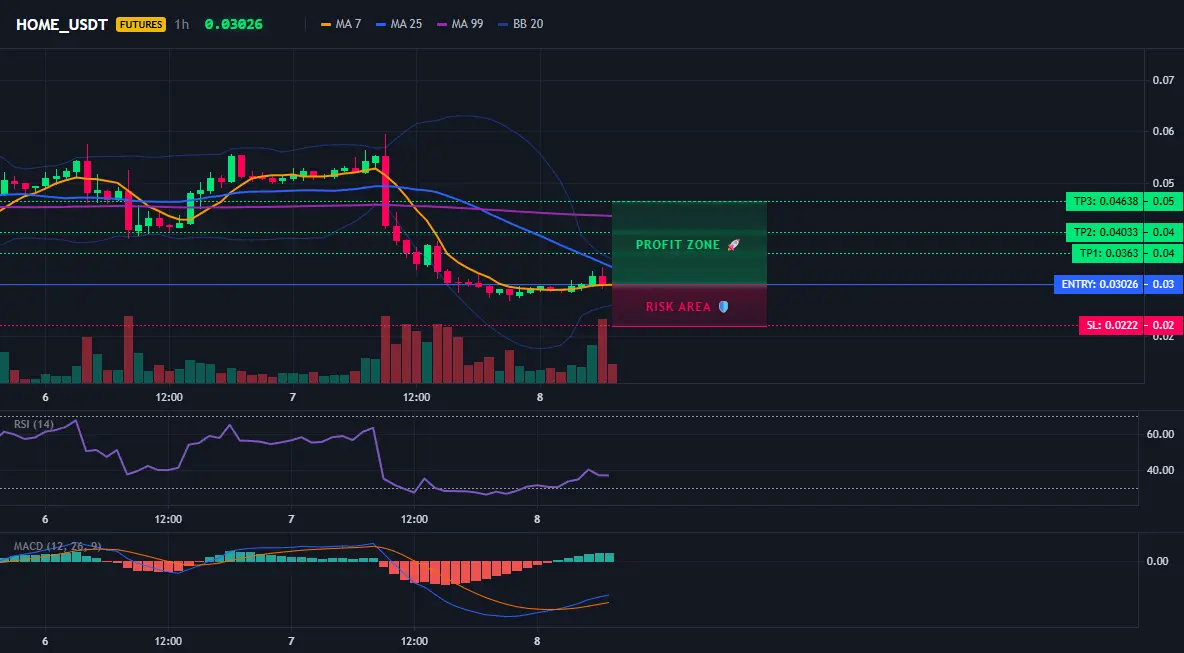Screen dimensions: 1184x653
Task: Click the BB 20 legend entry
Action: point(521,24)
